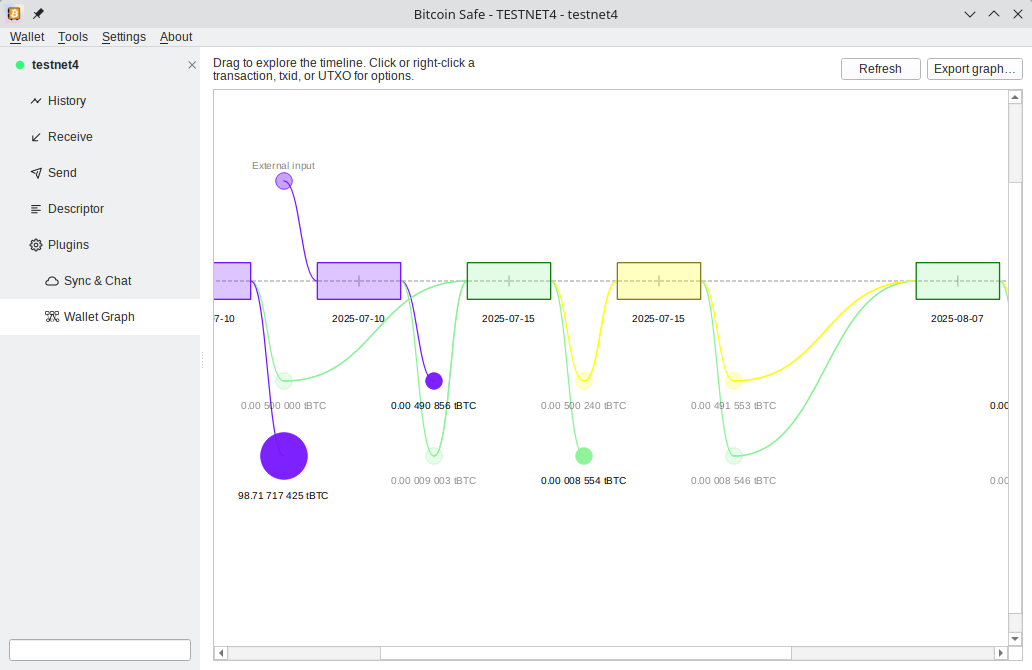Click the Send paper-plane icon
Viewport: 1032px width, 670px height.
(x=36, y=172)
